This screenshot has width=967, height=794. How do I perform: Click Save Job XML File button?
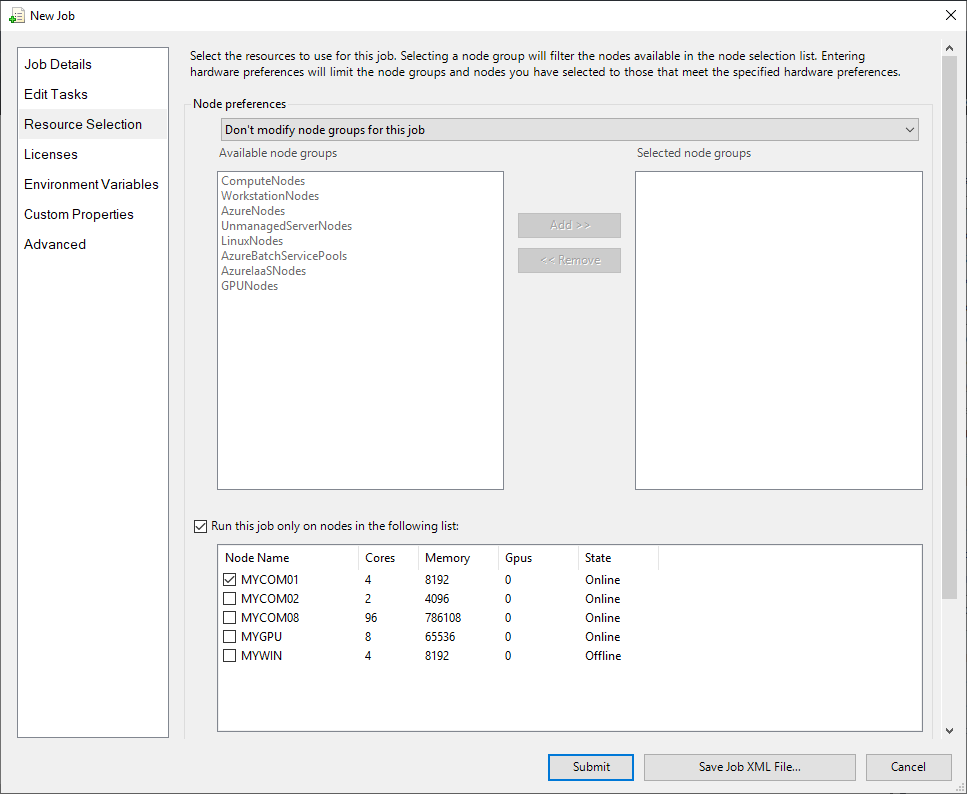[x=749, y=767]
